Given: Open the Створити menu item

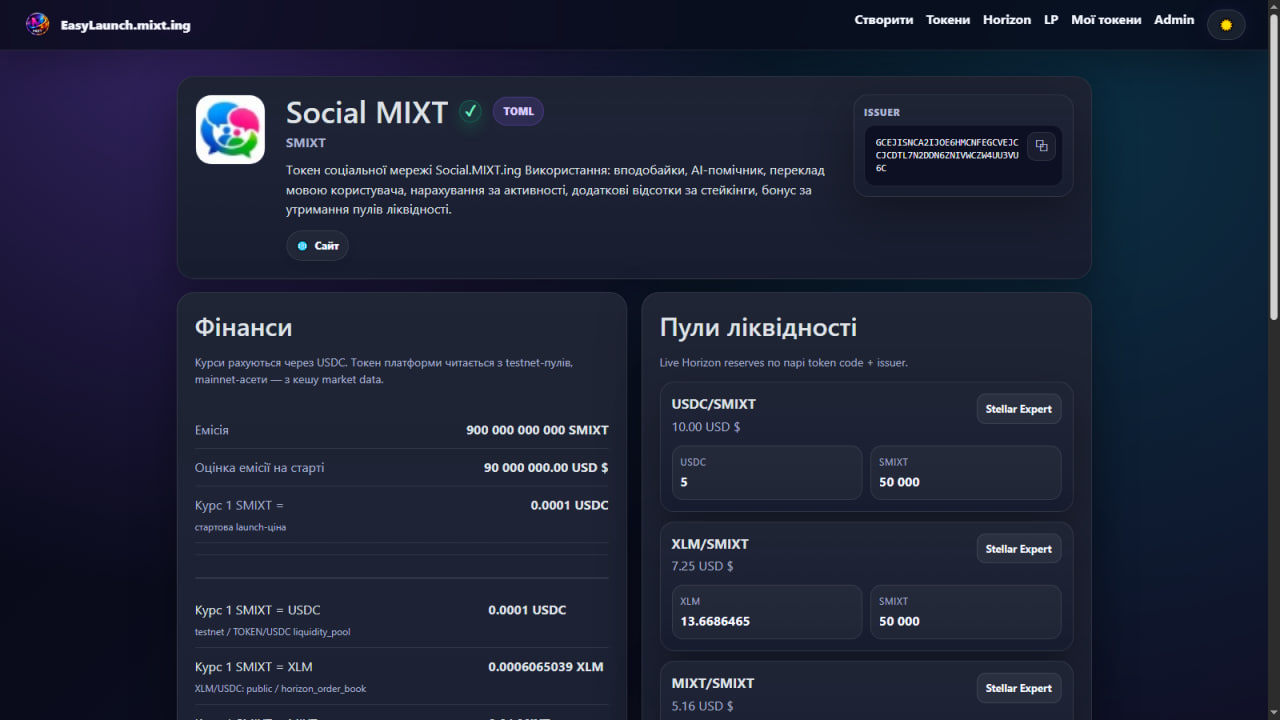Looking at the screenshot, I should point(884,20).
